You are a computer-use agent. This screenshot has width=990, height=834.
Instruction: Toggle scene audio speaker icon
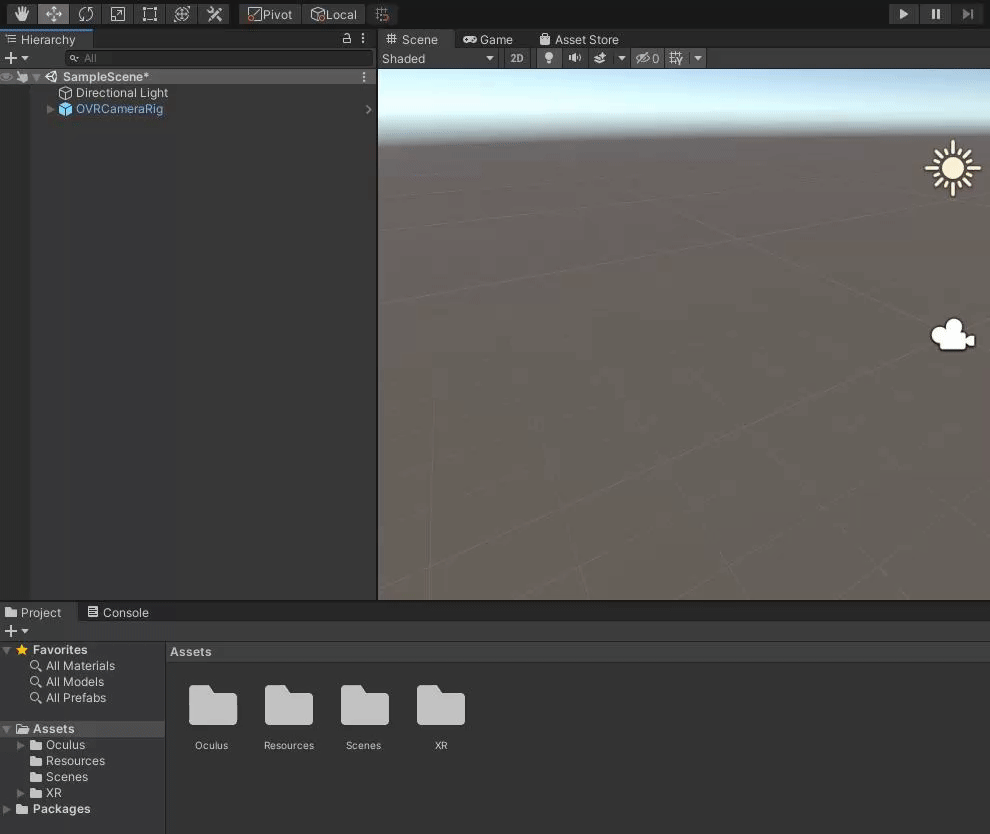(575, 58)
